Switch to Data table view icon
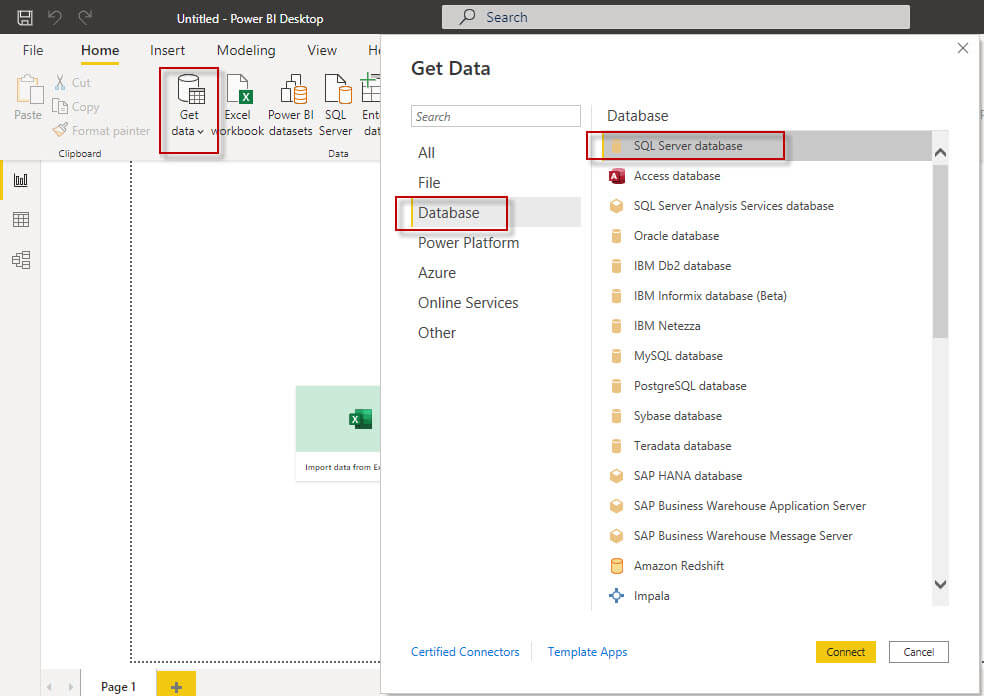The image size is (984, 696). (21, 220)
